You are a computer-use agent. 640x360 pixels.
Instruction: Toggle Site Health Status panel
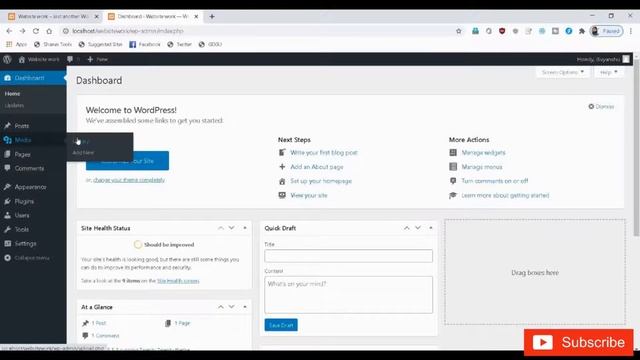coord(245,228)
